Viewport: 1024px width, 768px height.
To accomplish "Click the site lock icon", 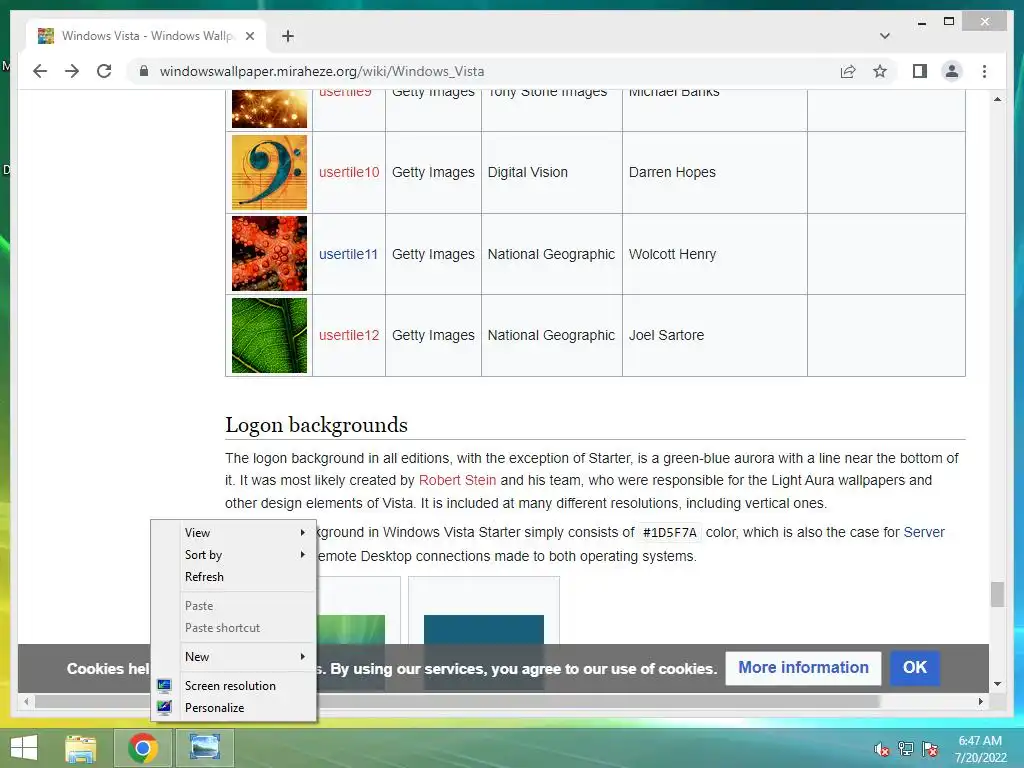I will [x=144, y=71].
